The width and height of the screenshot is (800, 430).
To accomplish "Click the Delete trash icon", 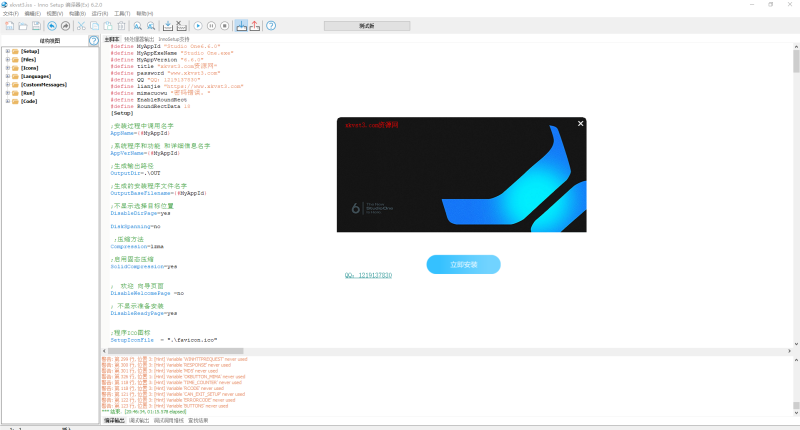I will [x=121, y=26].
